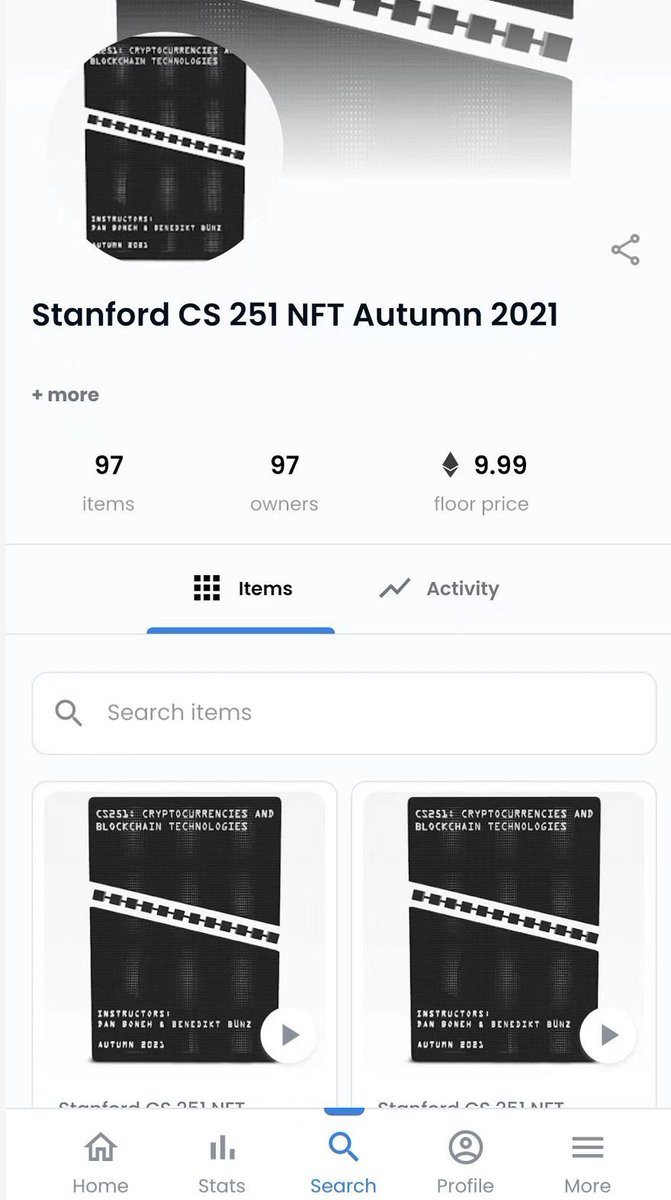Image resolution: width=671 pixels, height=1200 pixels.
Task: Go to Profile in bottom bar
Action: point(465,1163)
